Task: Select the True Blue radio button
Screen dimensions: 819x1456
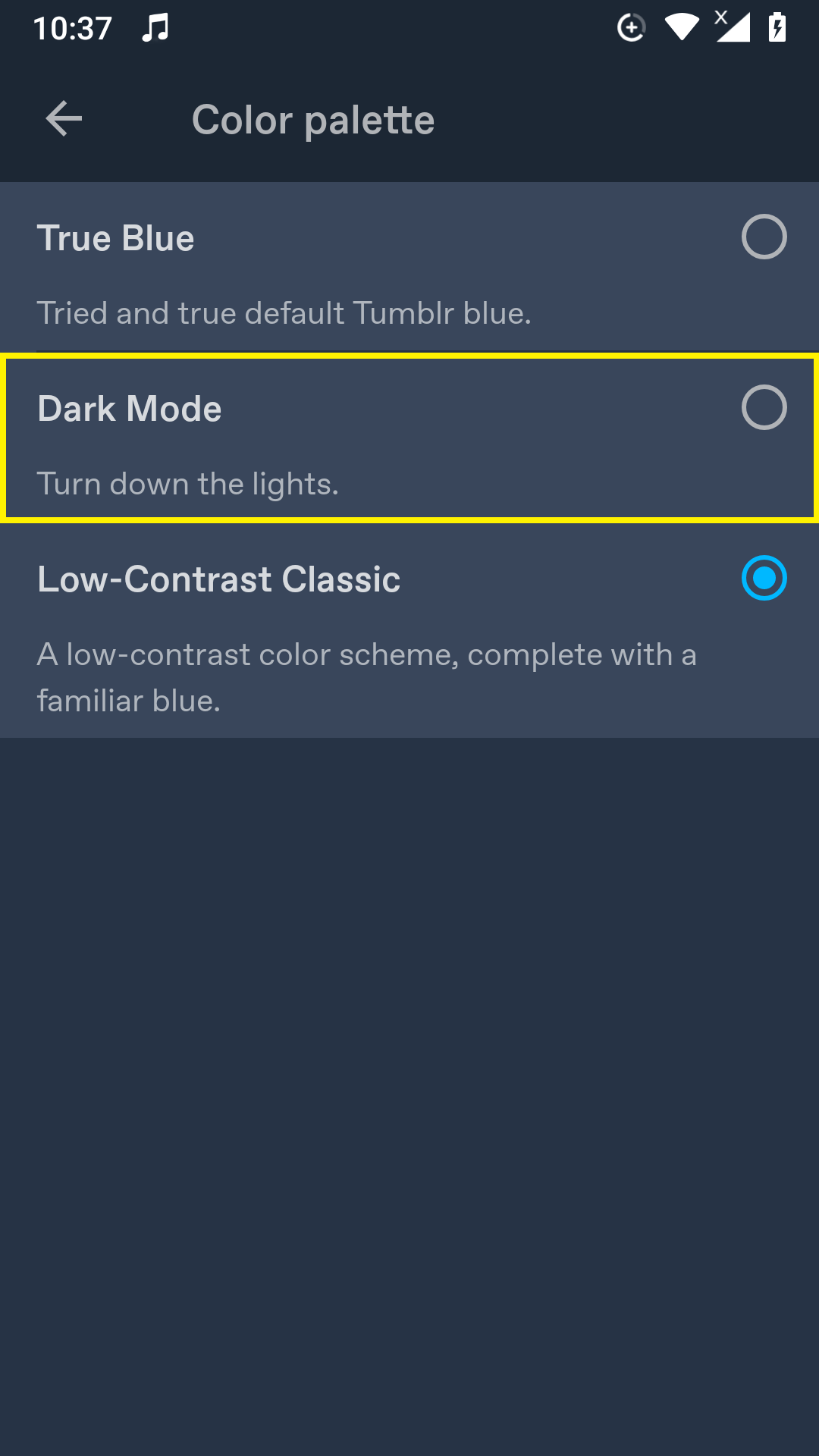Action: tap(764, 238)
